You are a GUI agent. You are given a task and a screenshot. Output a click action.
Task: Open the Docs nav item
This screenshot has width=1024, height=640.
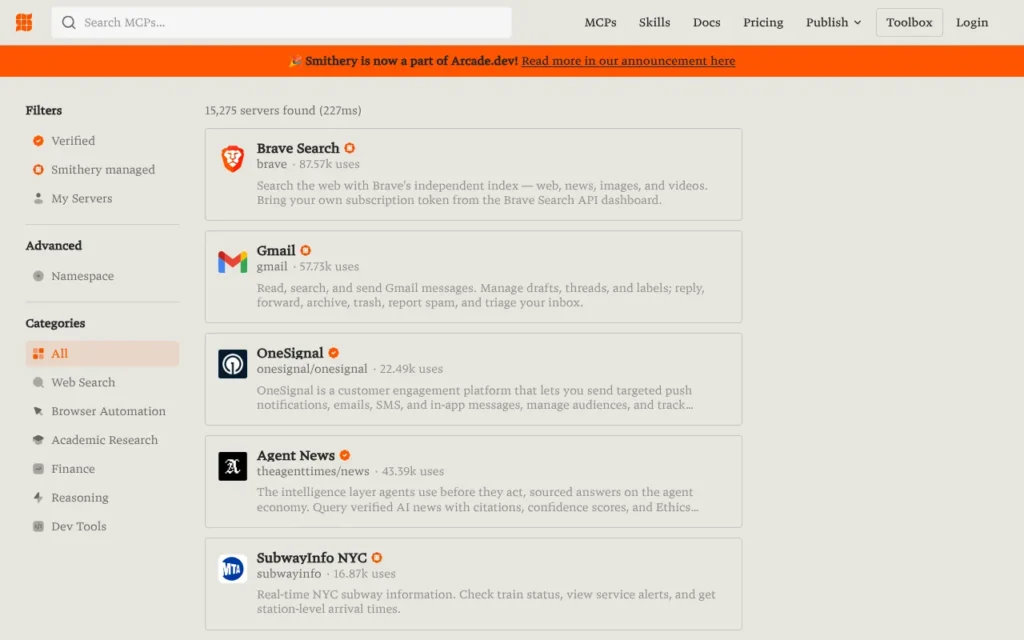click(707, 22)
